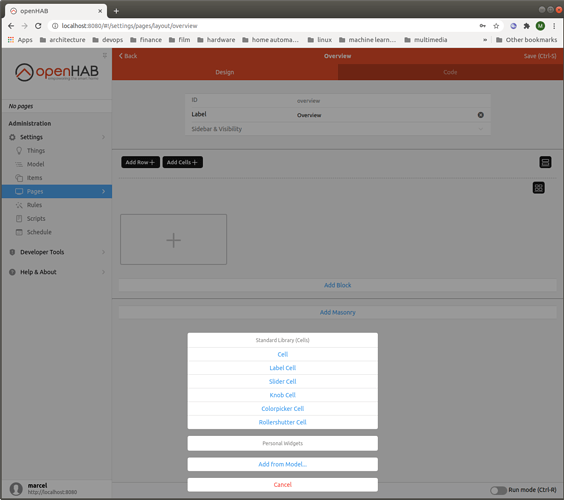The image size is (564, 500).
Task: Open the browser extensions puzzle icon
Action: coord(527,26)
